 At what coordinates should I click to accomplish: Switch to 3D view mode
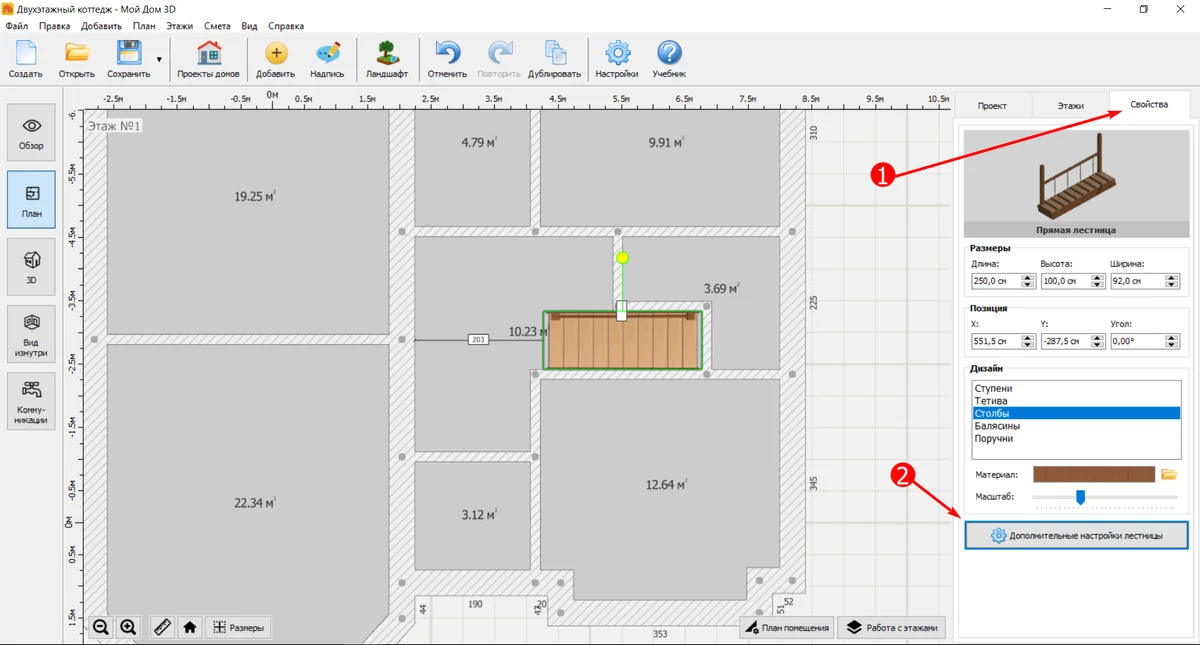(x=31, y=265)
